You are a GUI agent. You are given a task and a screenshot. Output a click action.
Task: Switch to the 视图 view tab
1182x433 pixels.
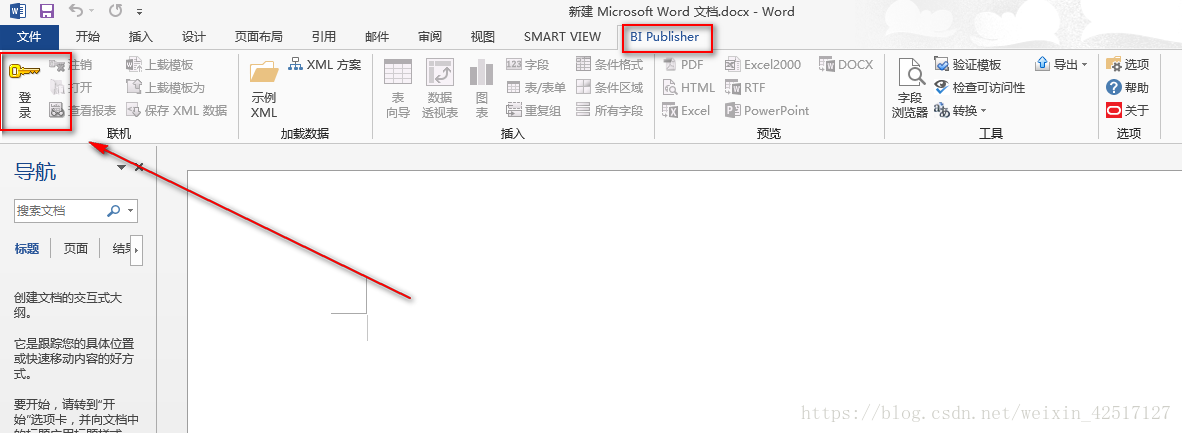pyautogui.click(x=482, y=36)
